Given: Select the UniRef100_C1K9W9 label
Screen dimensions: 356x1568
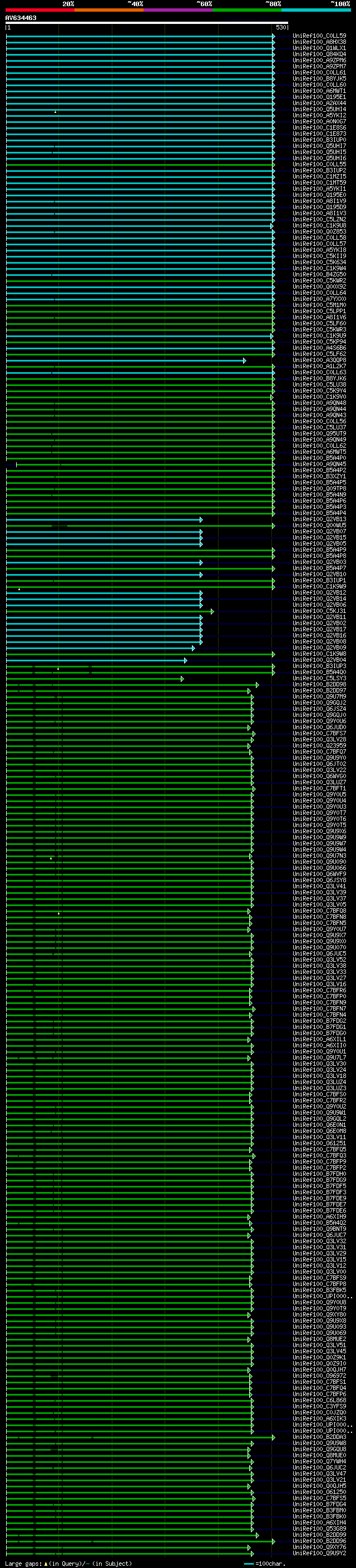Looking at the screenshot, I should [319, 586].
